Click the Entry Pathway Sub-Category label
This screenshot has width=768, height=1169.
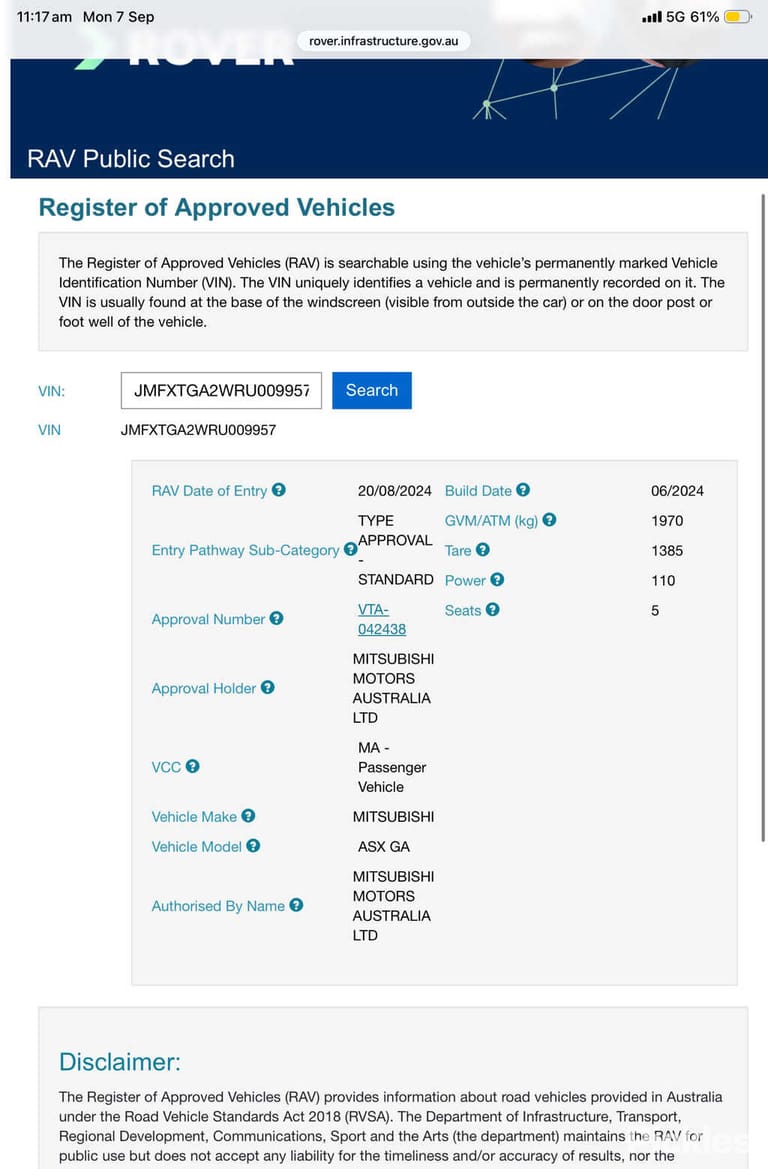(x=245, y=550)
